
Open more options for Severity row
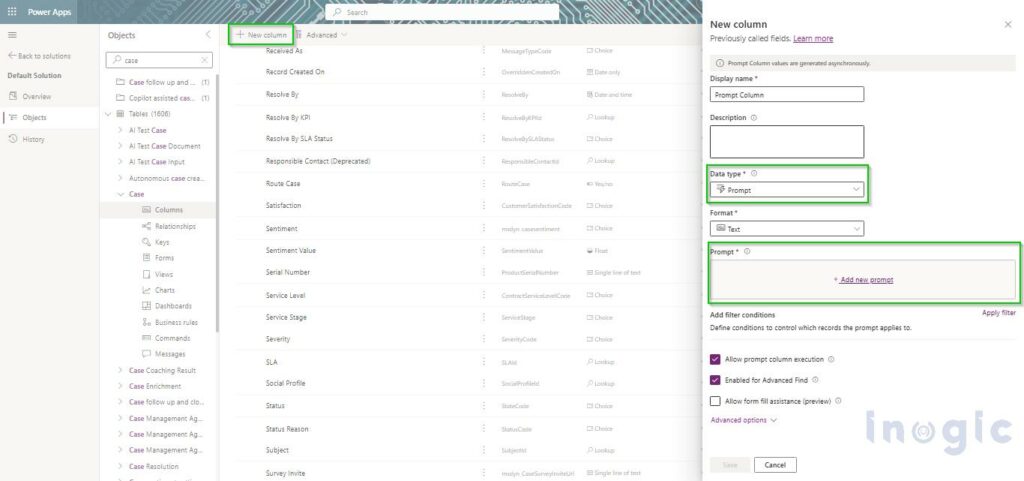pos(483,339)
